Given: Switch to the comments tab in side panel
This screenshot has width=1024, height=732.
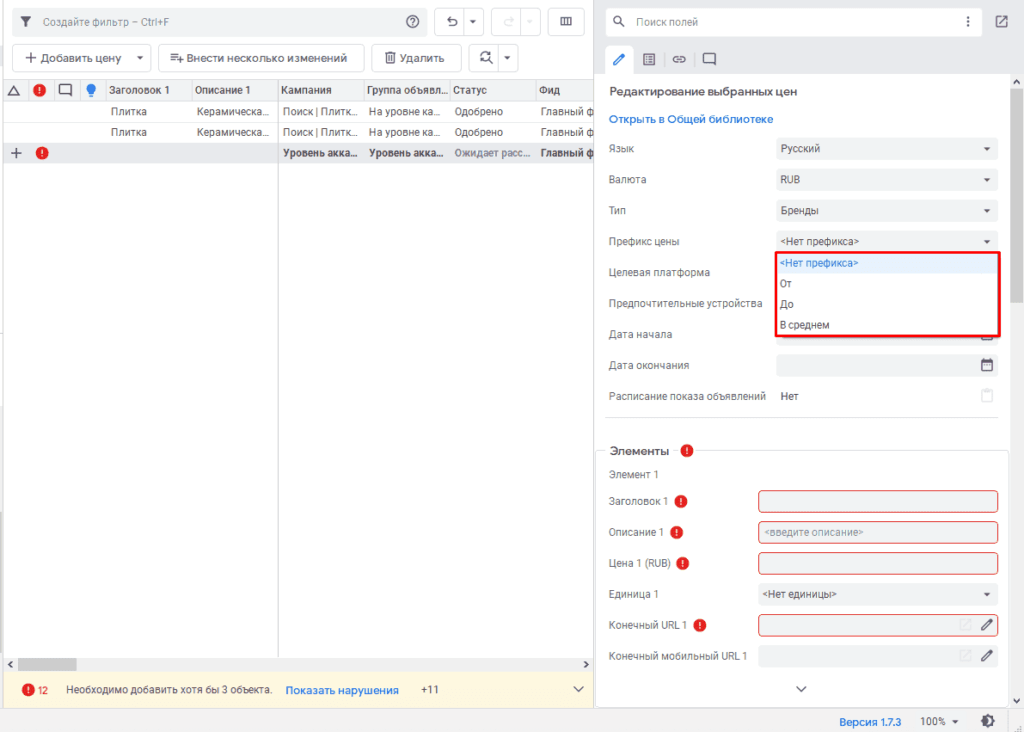Looking at the screenshot, I should pyautogui.click(x=709, y=59).
